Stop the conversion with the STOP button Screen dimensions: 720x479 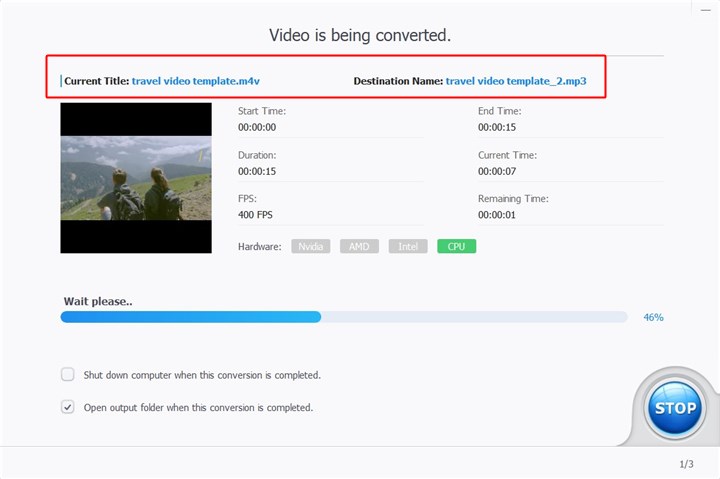click(675, 407)
